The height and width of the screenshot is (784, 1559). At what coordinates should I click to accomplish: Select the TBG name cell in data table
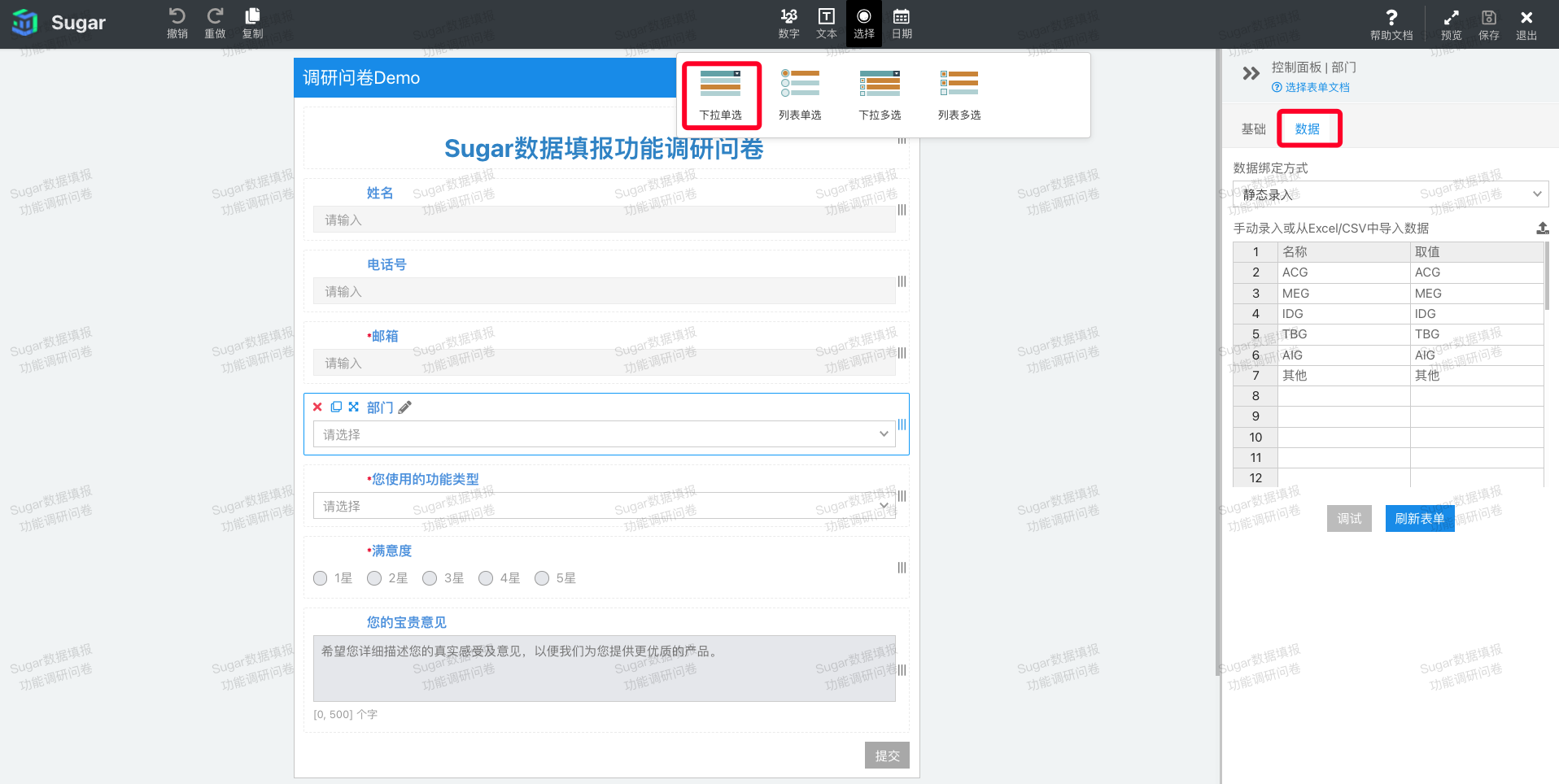pos(1343,334)
